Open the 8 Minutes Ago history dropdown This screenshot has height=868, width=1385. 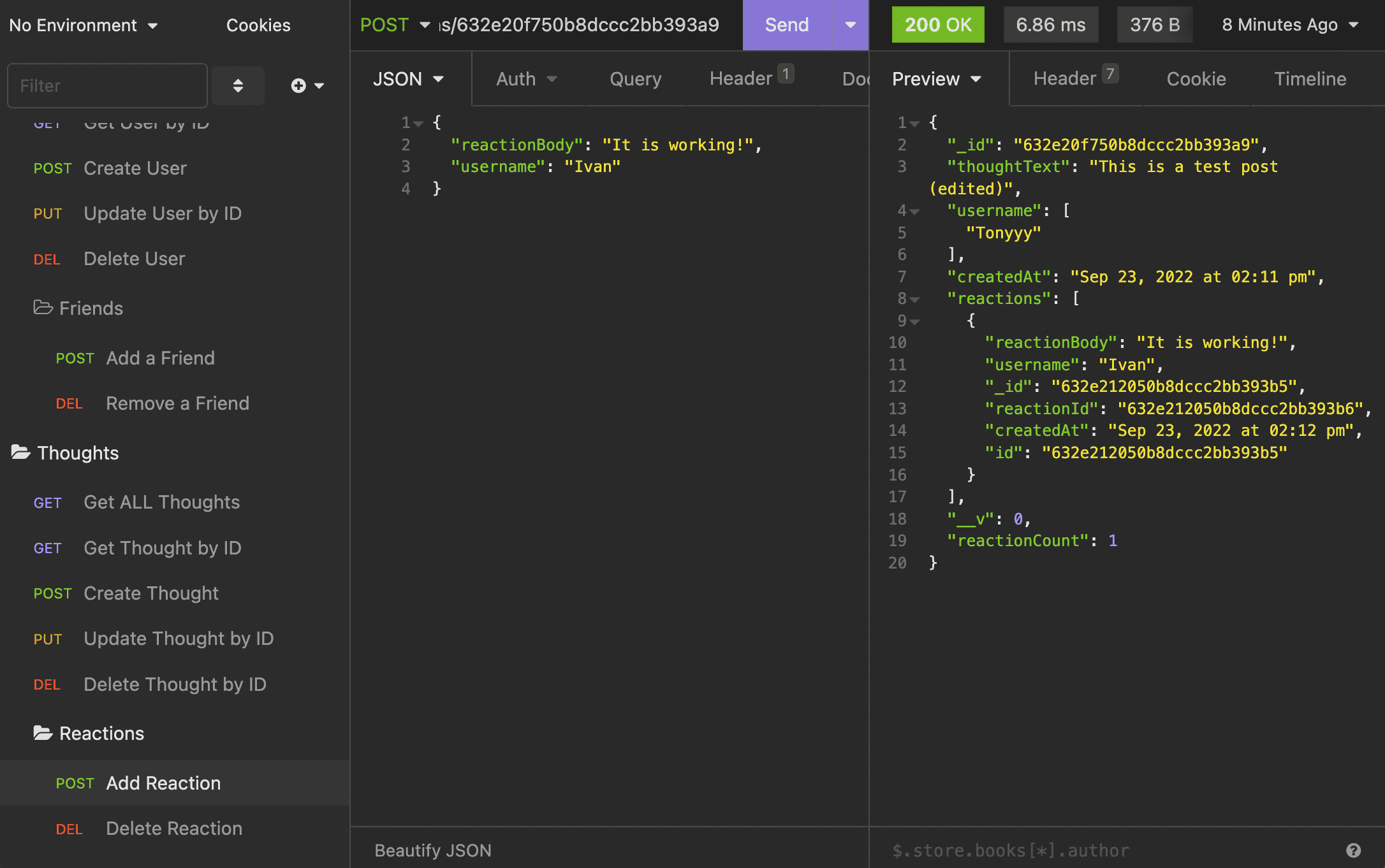point(1291,25)
